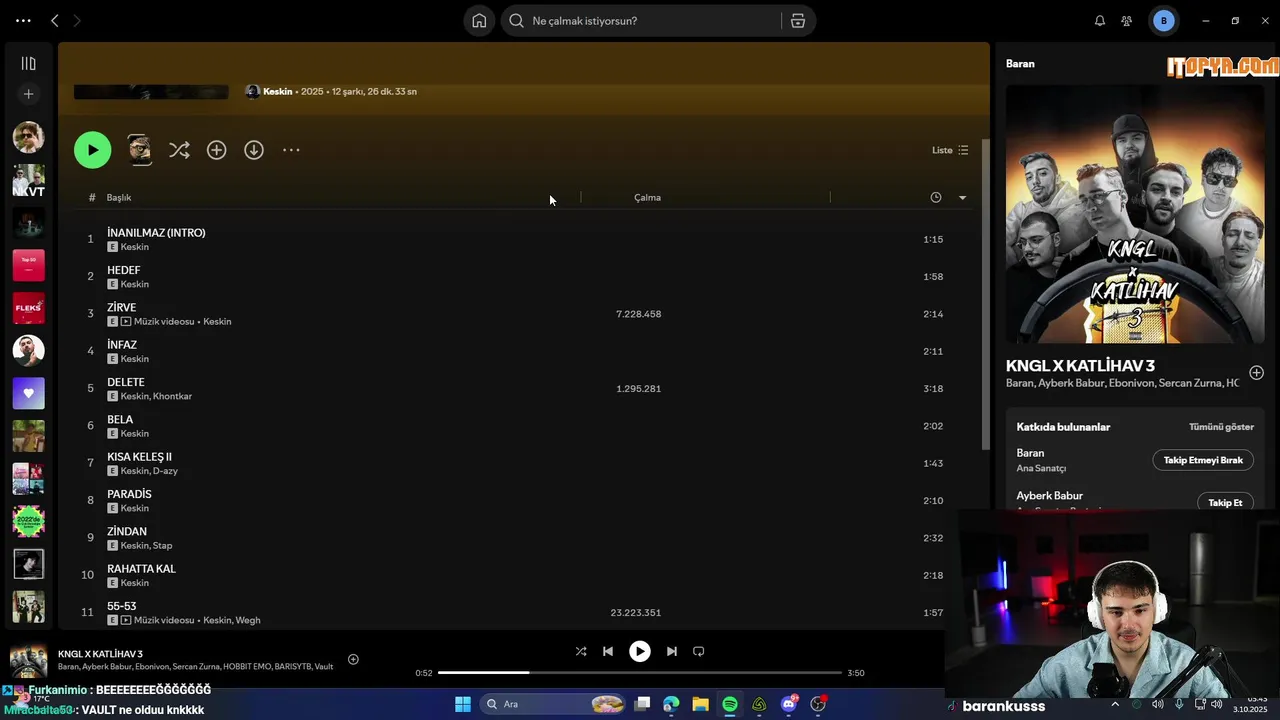Open the Spotify Home page
The width and height of the screenshot is (1280, 720).
479,20
